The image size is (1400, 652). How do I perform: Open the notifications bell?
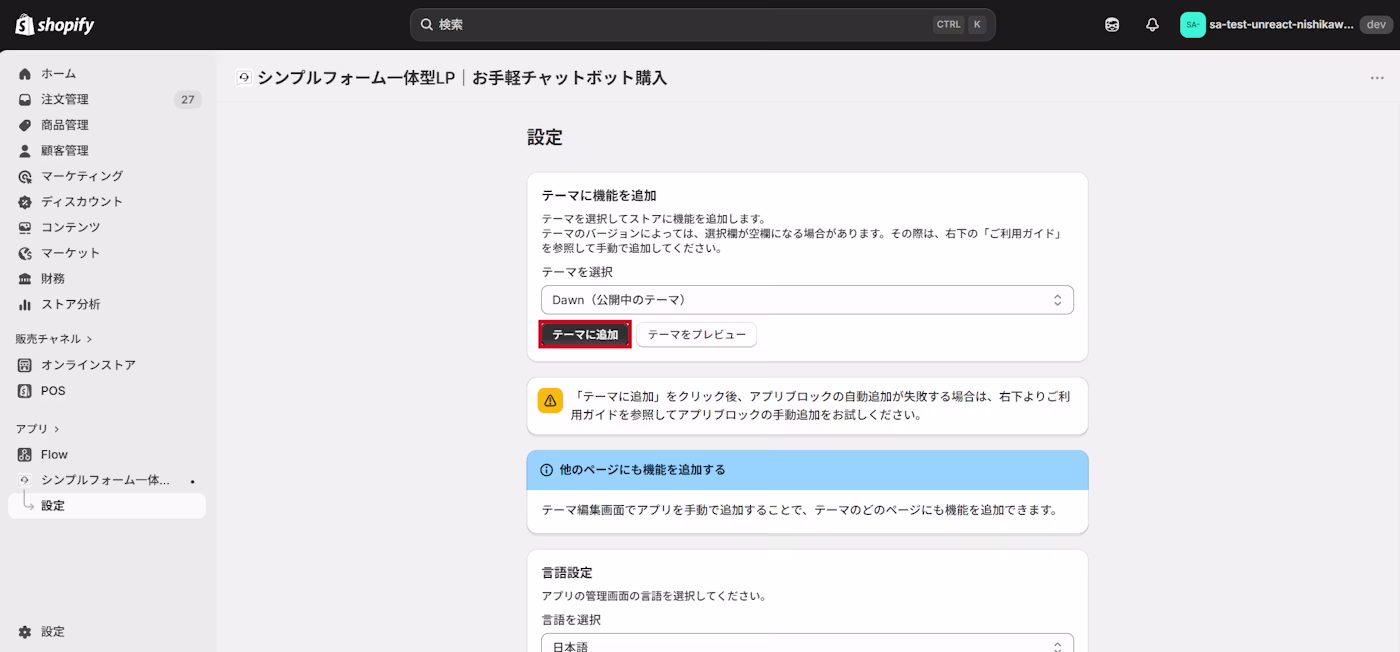click(x=1152, y=25)
